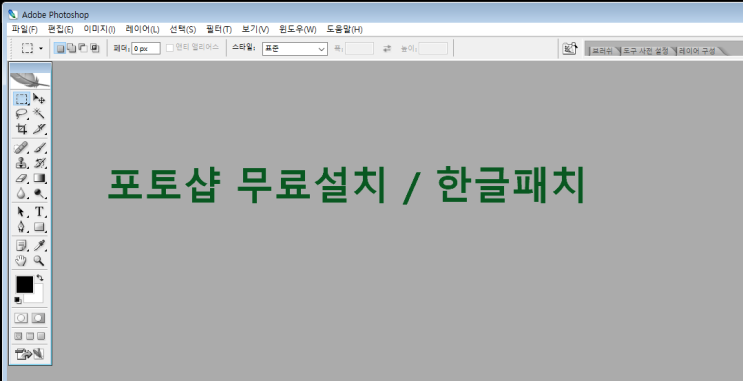The width and height of the screenshot is (743, 381).
Task: Select the Path Selection tool
Action: click(21, 212)
